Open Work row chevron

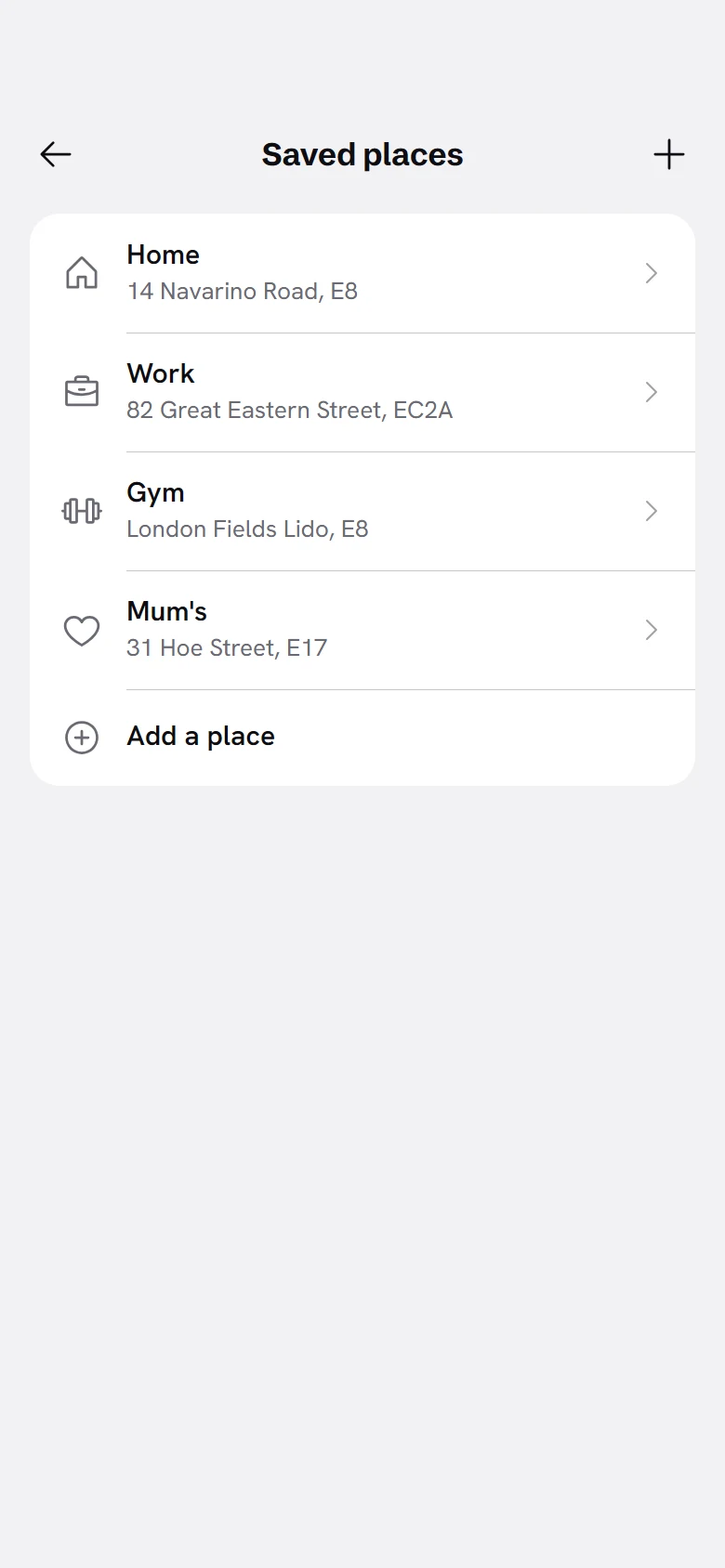[652, 392]
